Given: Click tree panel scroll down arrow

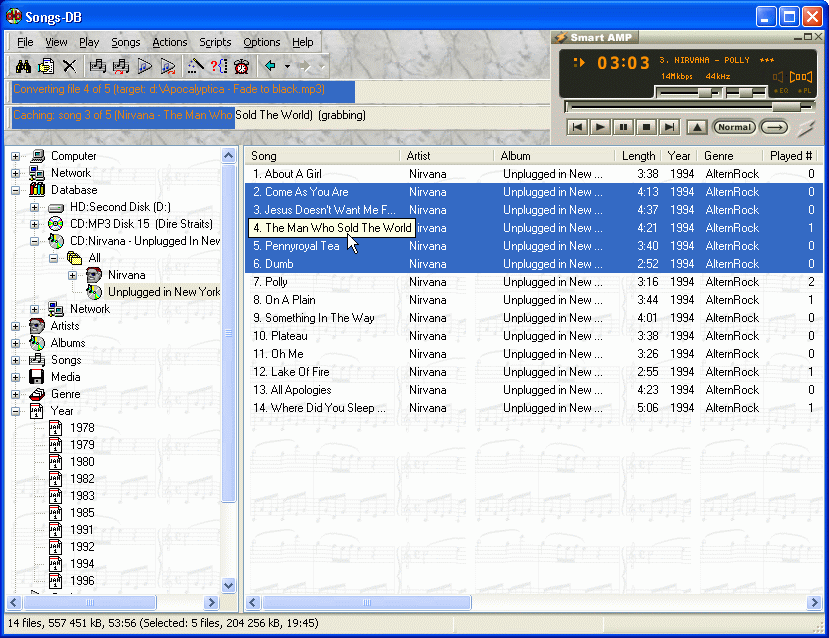Looking at the screenshot, I should pos(228,585).
